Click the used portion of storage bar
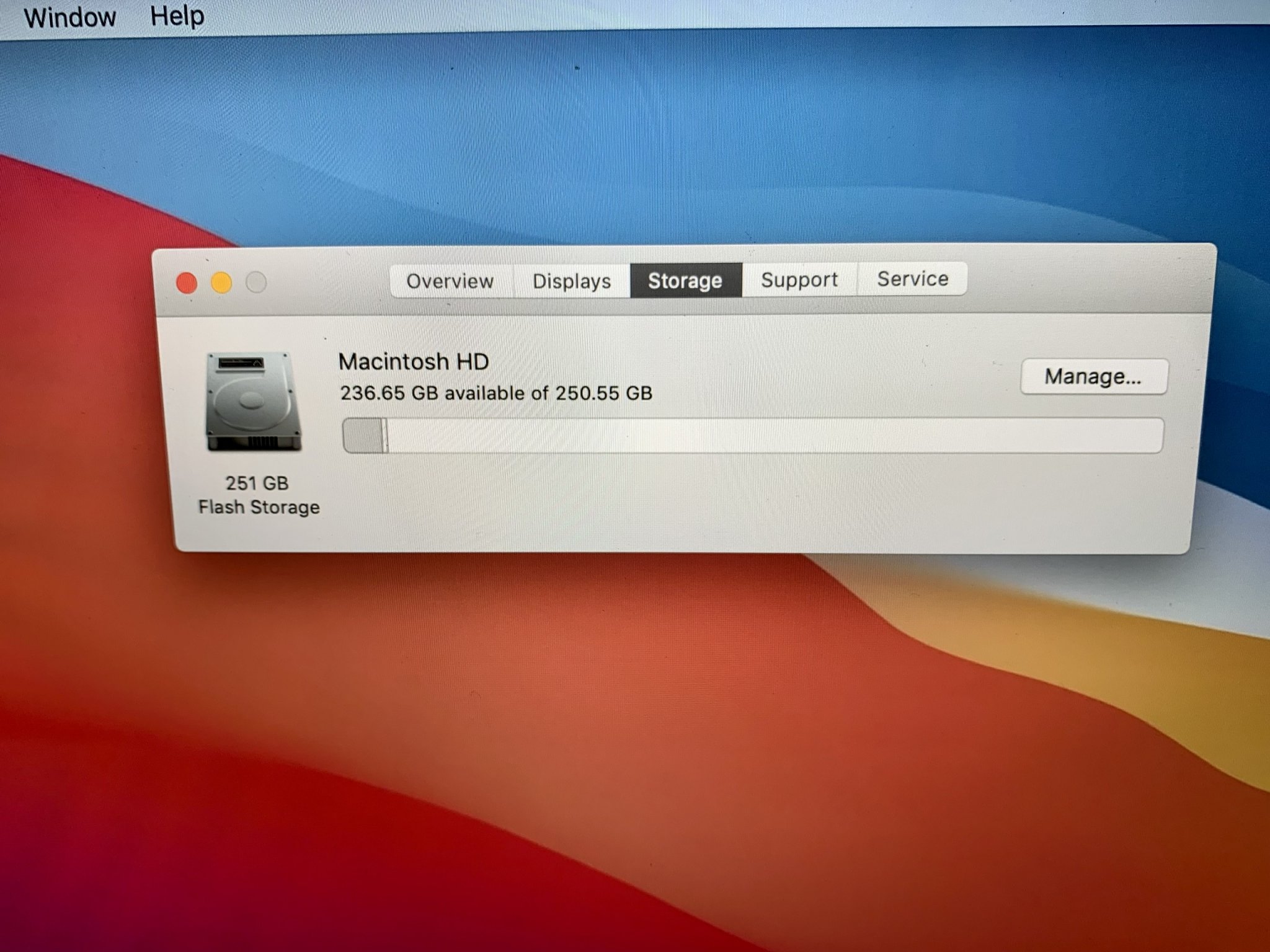This screenshot has width=1270, height=952. pos(365,435)
